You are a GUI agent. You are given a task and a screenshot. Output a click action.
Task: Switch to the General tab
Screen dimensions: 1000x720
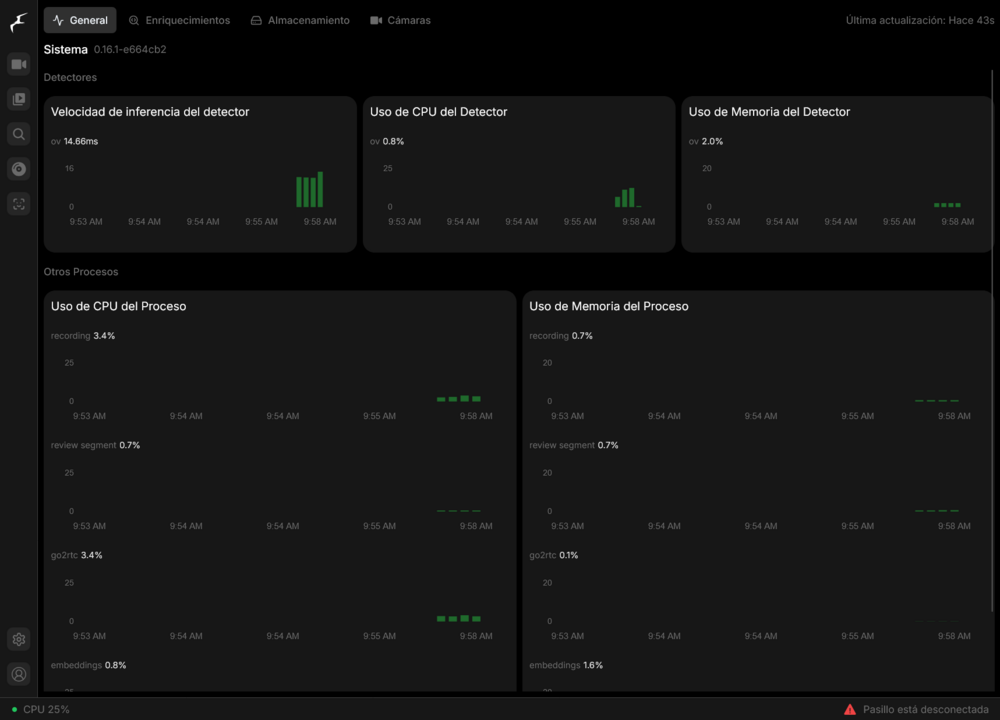[80, 20]
